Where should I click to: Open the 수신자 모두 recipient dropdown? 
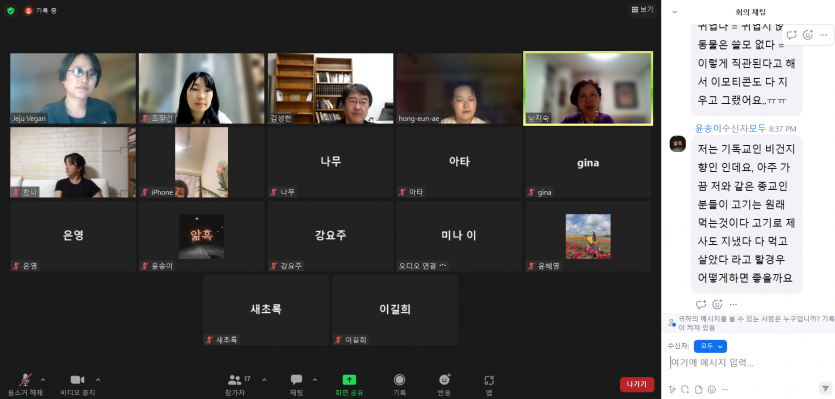(710, 346)
